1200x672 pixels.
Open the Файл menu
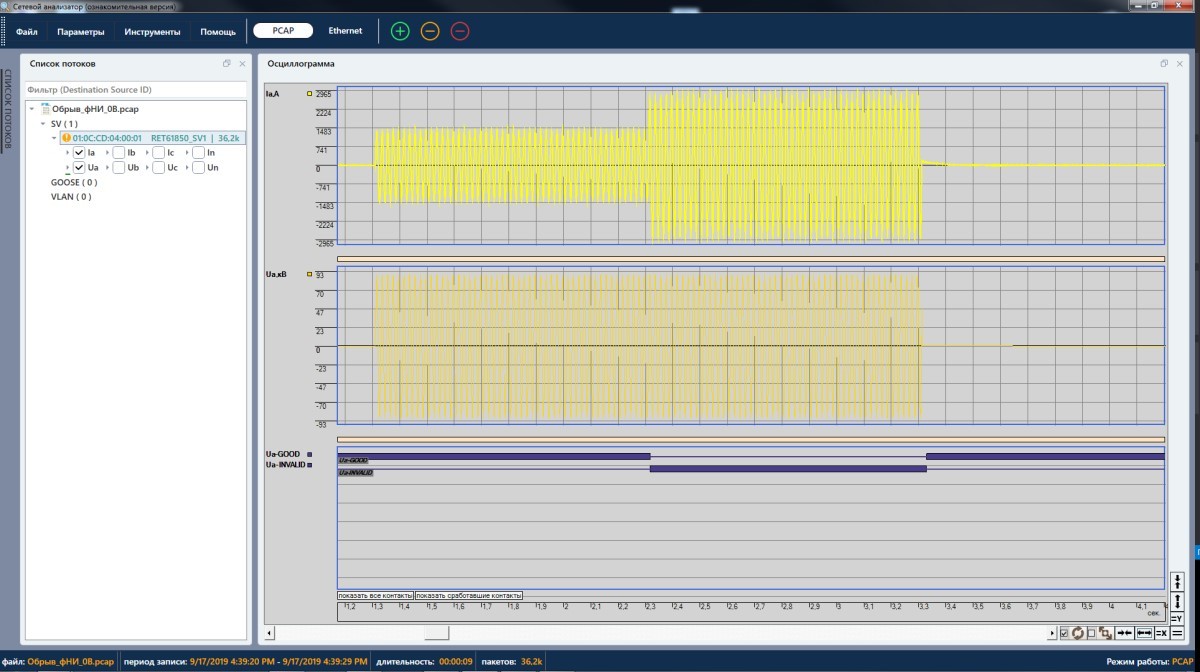click(x=27, y=32)
